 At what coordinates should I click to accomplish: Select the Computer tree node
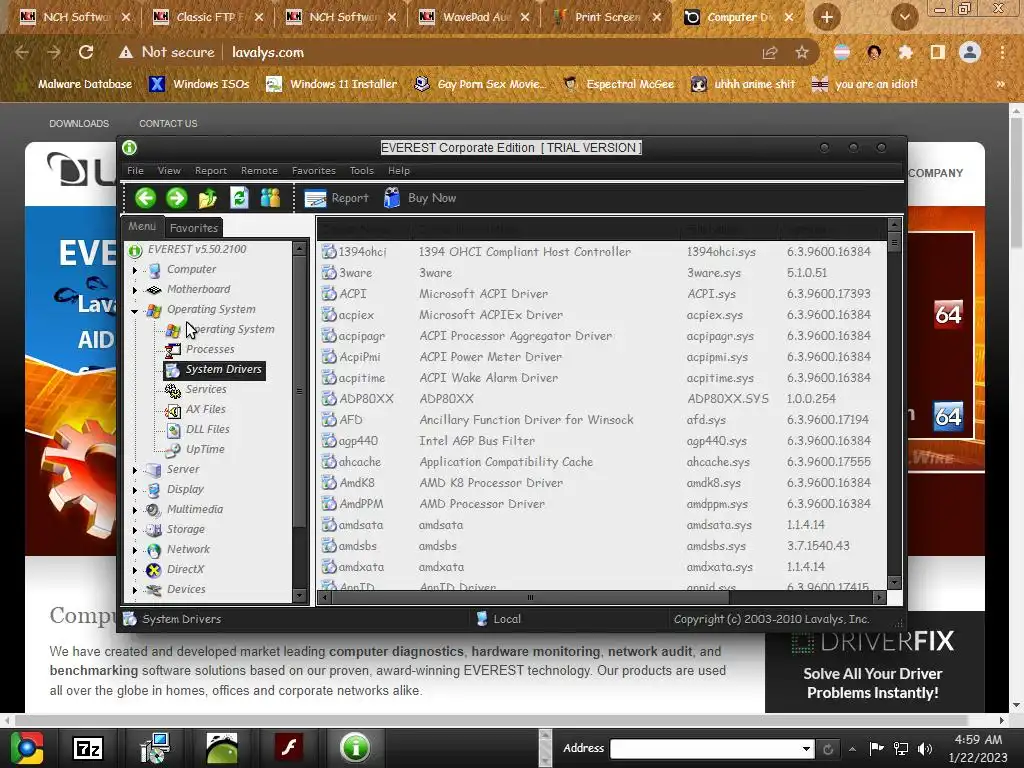click(191, 269)
